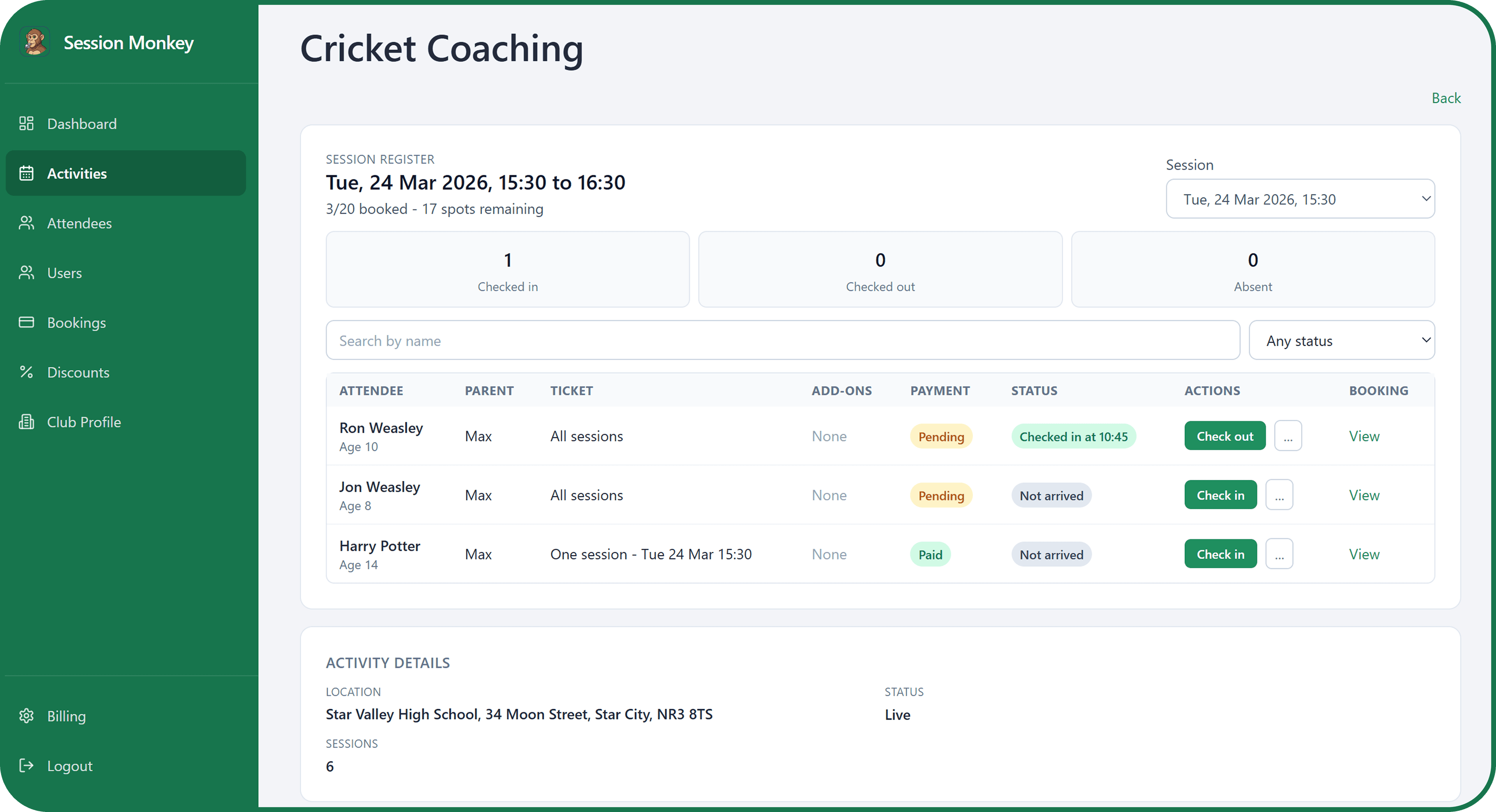Click the Users icon in the sidebar
Screen dimensions: 1496x812
(x=27, y=272)
